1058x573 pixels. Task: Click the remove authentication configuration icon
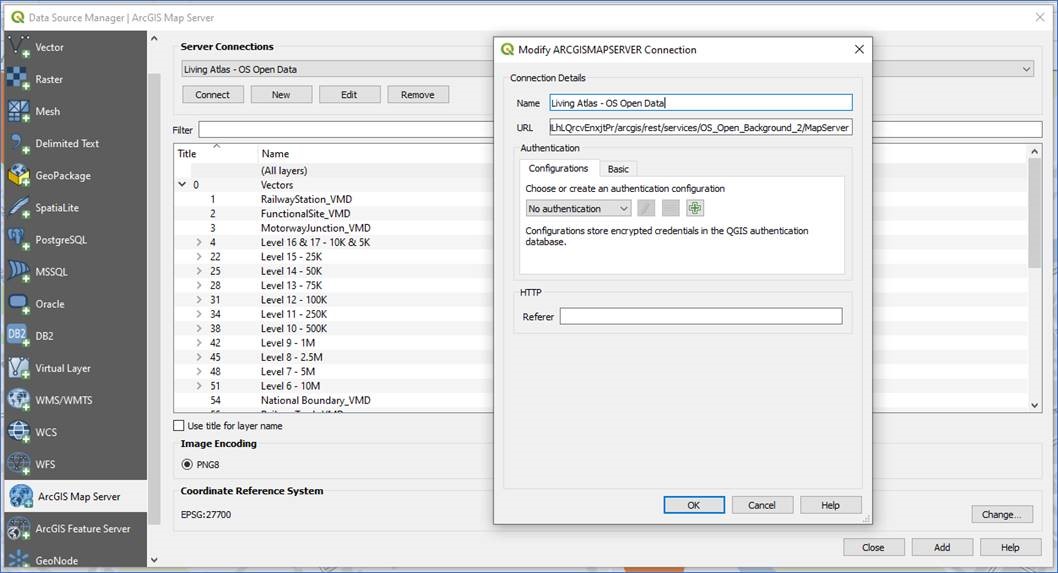[671, 208]
